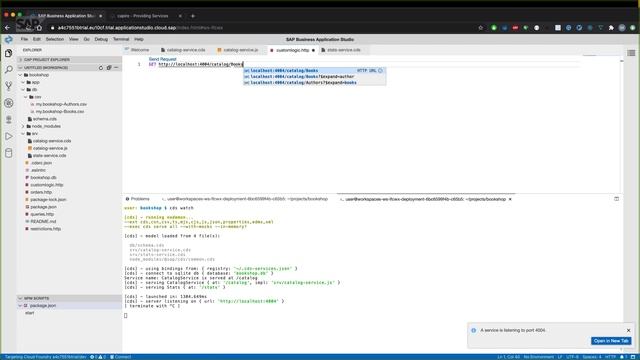Open the Explorer view in activity bar
The image size is (640, 360).
click(9, 53)
